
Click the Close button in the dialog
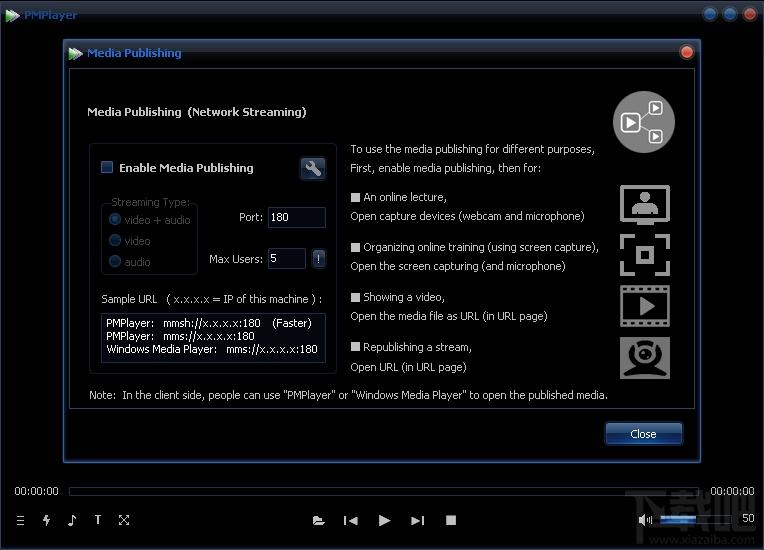643,434
